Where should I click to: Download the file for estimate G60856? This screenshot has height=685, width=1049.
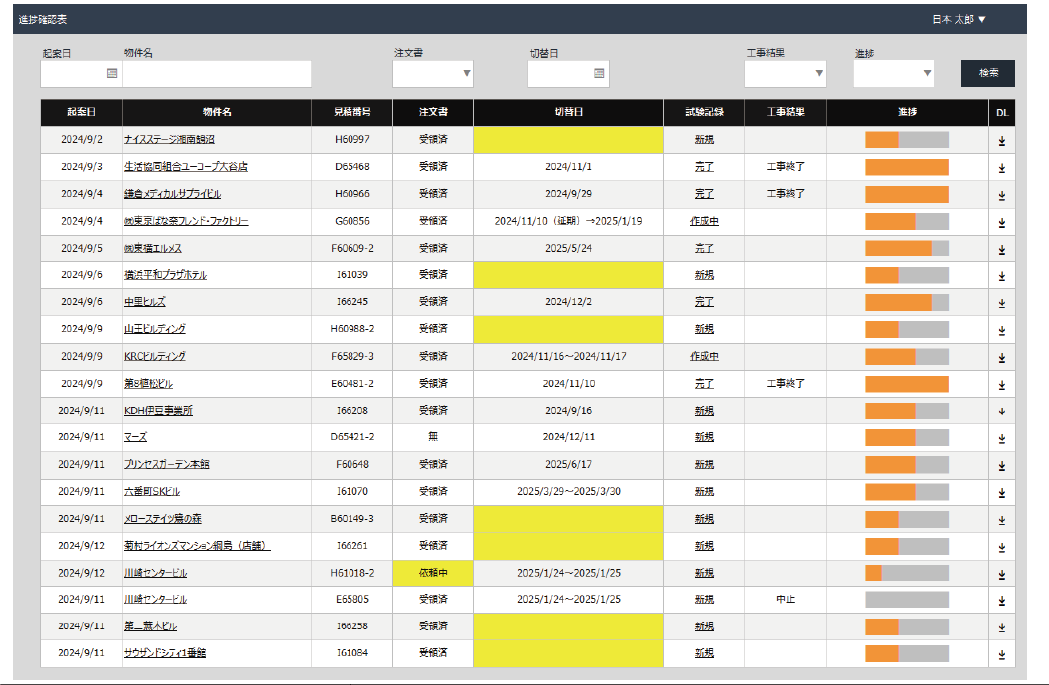[1001, 222]
